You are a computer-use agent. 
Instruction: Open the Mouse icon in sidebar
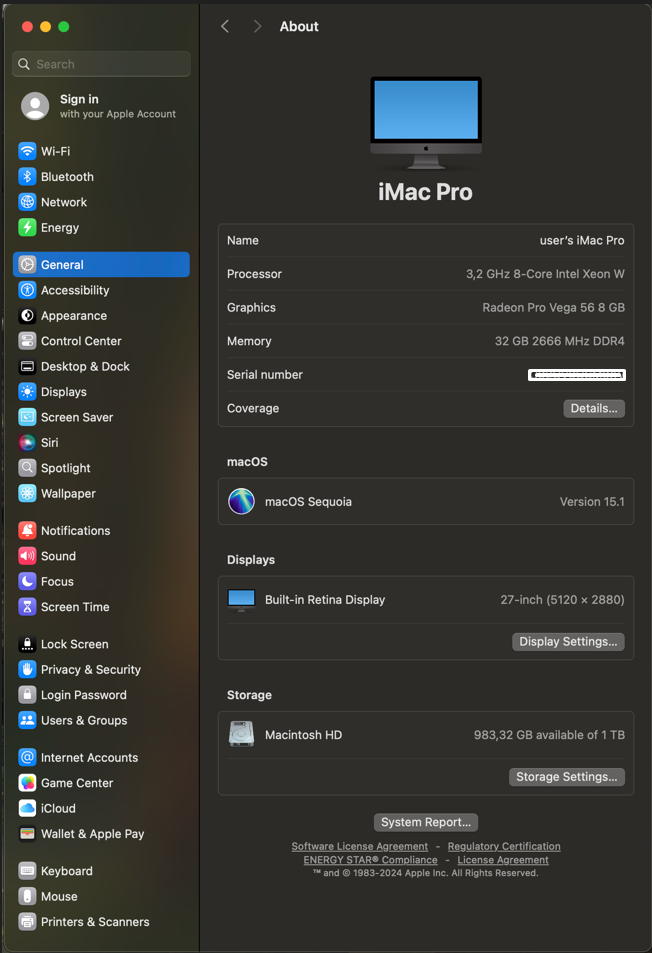click(27, 896)
